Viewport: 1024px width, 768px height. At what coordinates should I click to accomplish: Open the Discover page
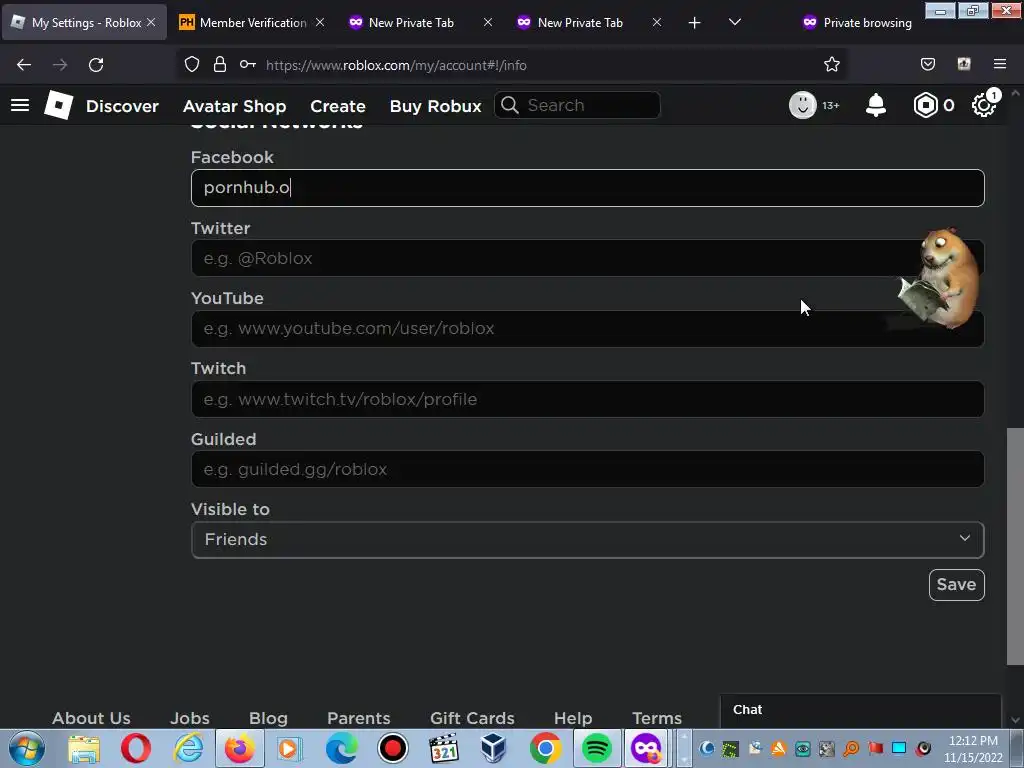pyautogui.click(x=122, y=106)
